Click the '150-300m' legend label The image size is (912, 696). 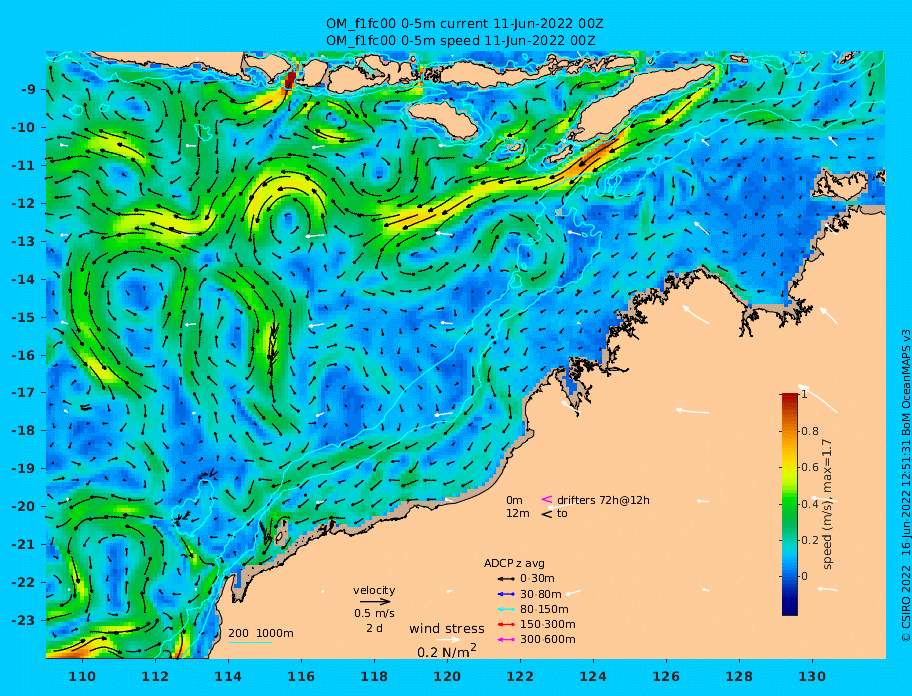pos(547,624)
